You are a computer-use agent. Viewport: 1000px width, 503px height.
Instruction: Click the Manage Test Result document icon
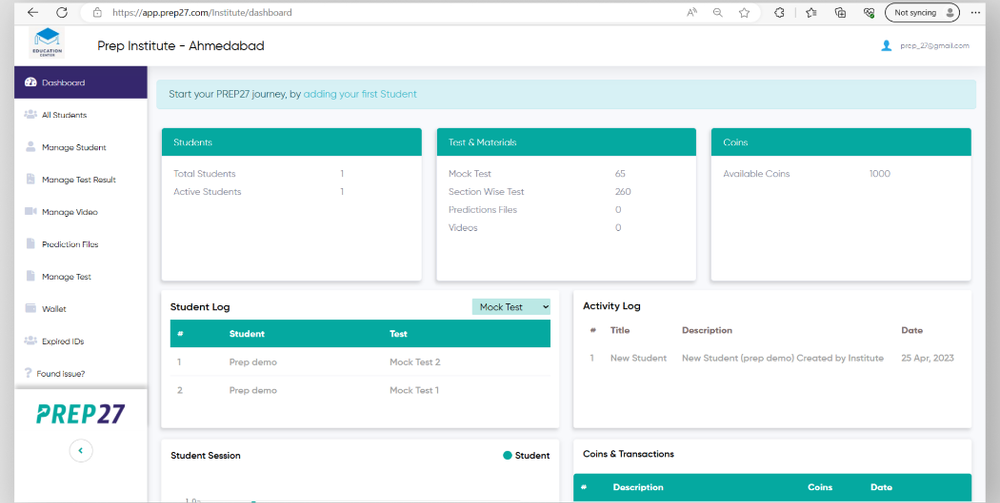coord(30,179)
